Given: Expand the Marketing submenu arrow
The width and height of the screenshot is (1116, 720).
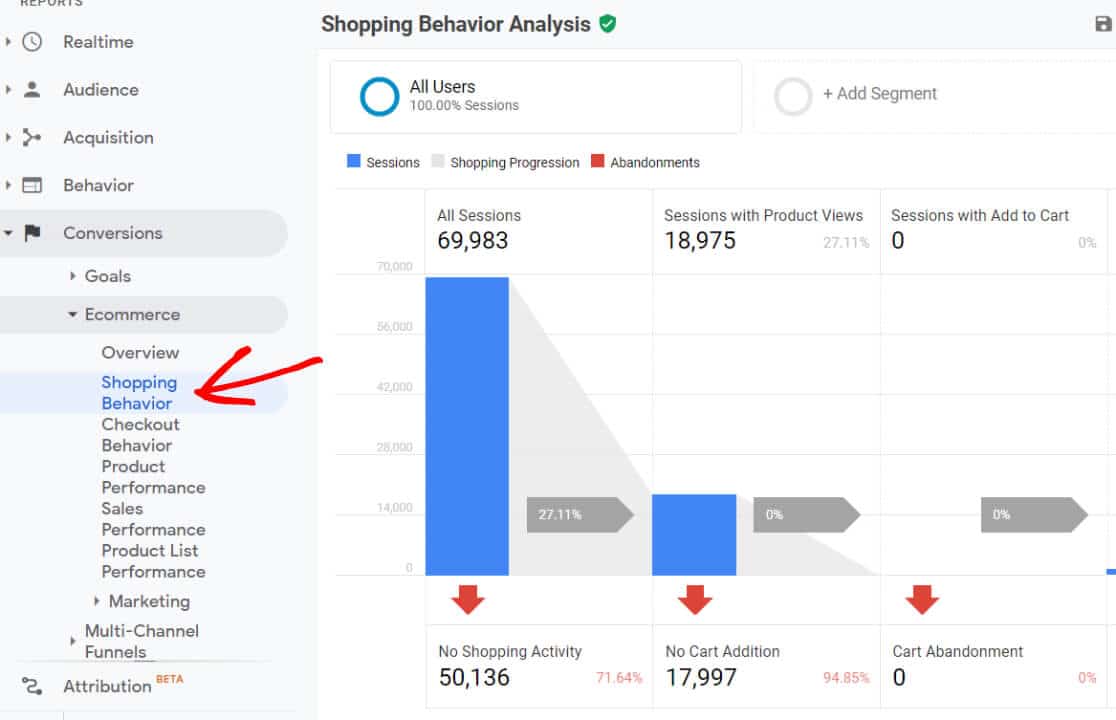Looking at the screenshot, I should [x=96, y=601].
